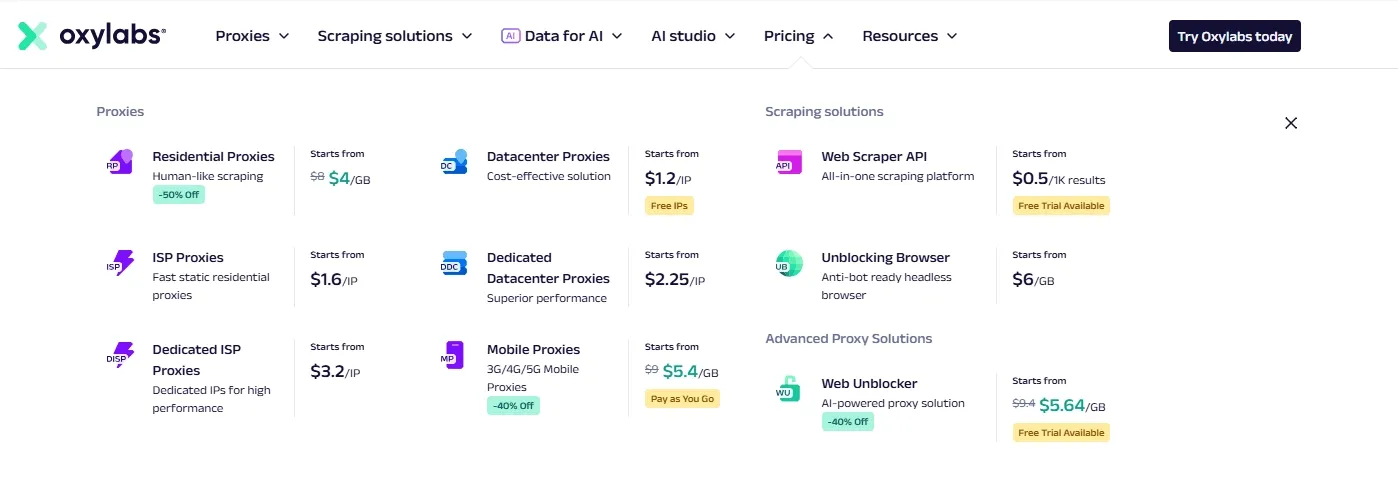This screenshot has width=1398, height=479.
Task: Click the Mobile Proxies MP icon
Action: click(453, 355)
